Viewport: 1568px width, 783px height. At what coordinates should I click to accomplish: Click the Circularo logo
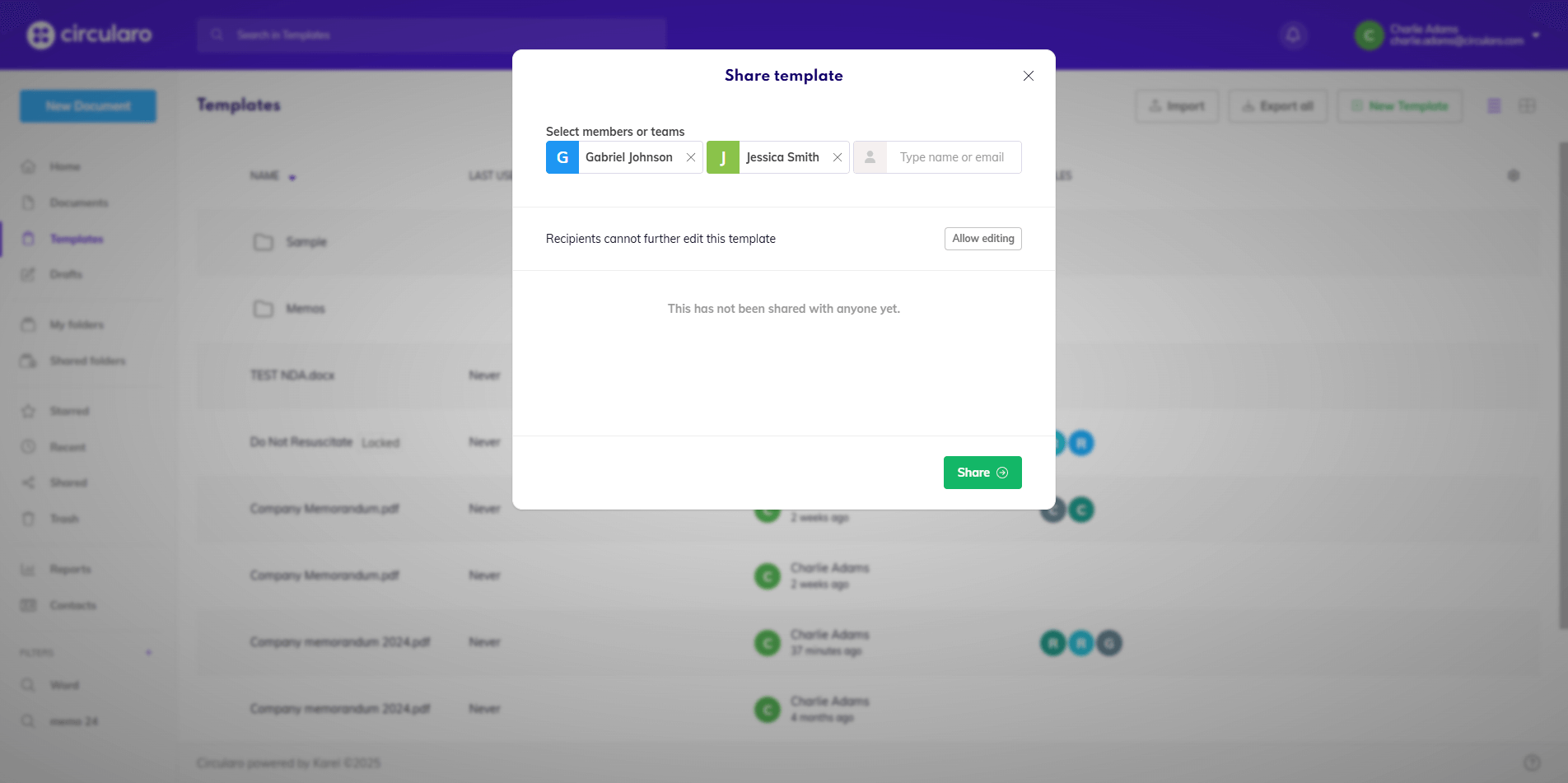(90, 35)
